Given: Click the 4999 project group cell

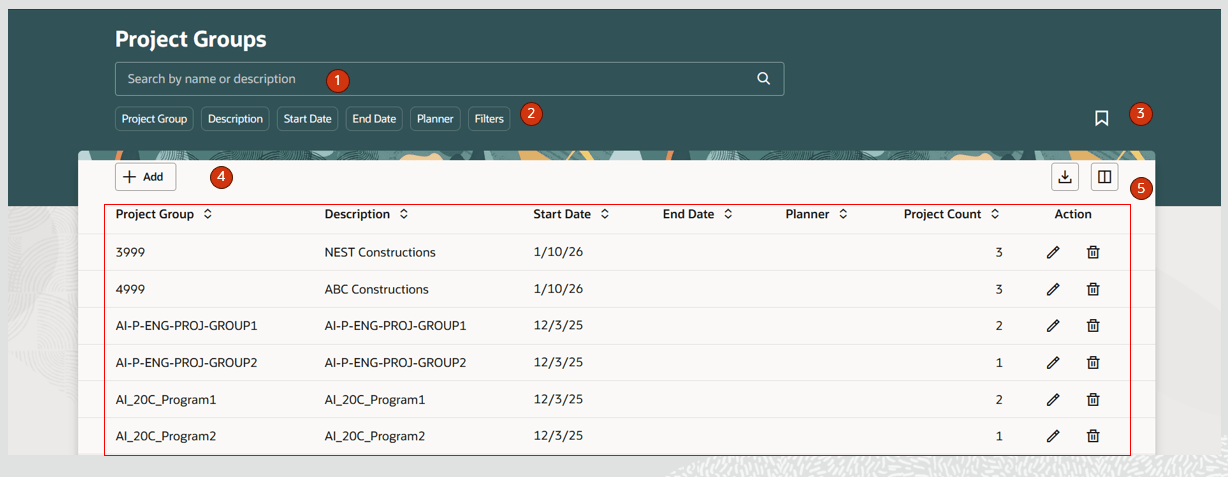Looking at the screenshot, I should click(130, 289).
